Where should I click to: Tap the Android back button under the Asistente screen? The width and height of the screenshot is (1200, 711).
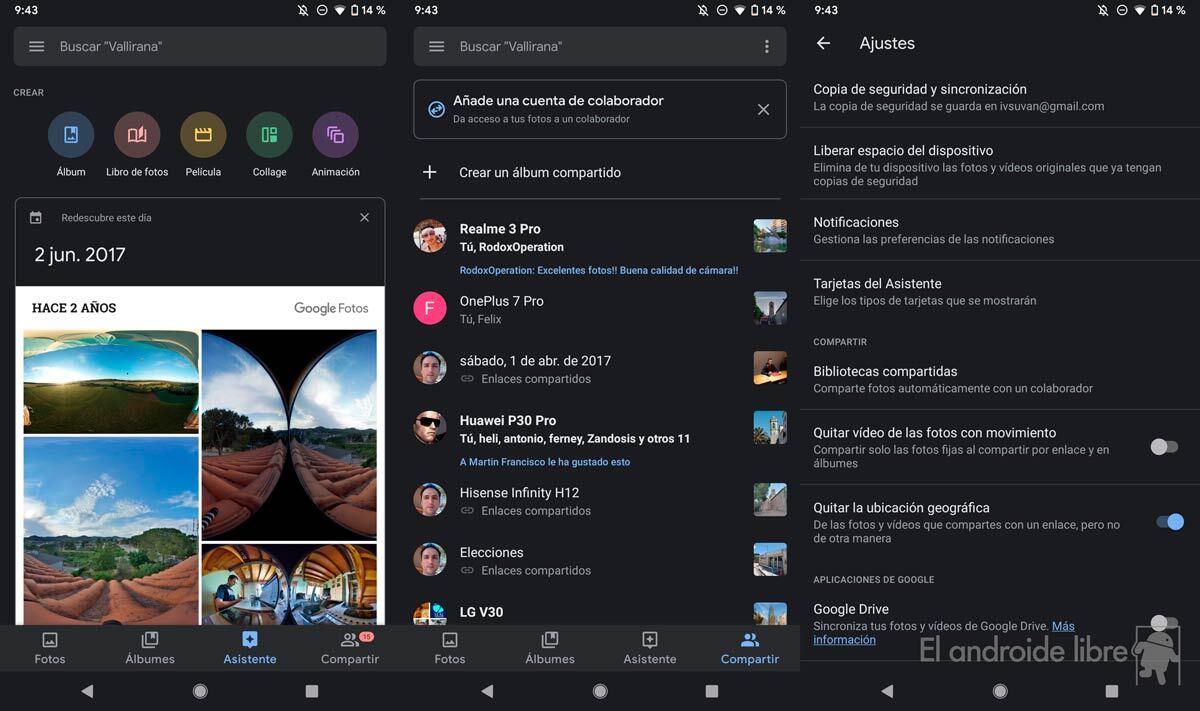(x=87, y=691)
